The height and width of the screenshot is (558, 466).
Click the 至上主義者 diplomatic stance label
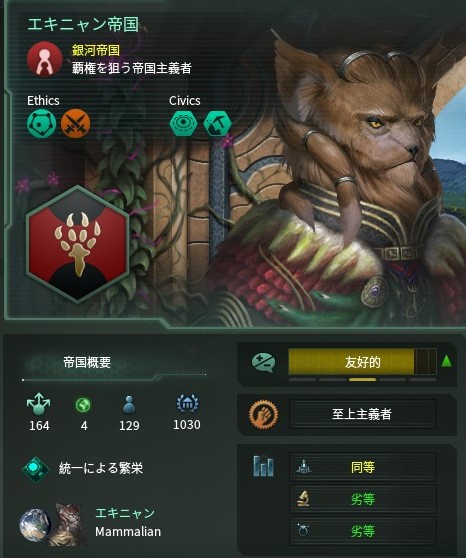click(x=362, y=414)
